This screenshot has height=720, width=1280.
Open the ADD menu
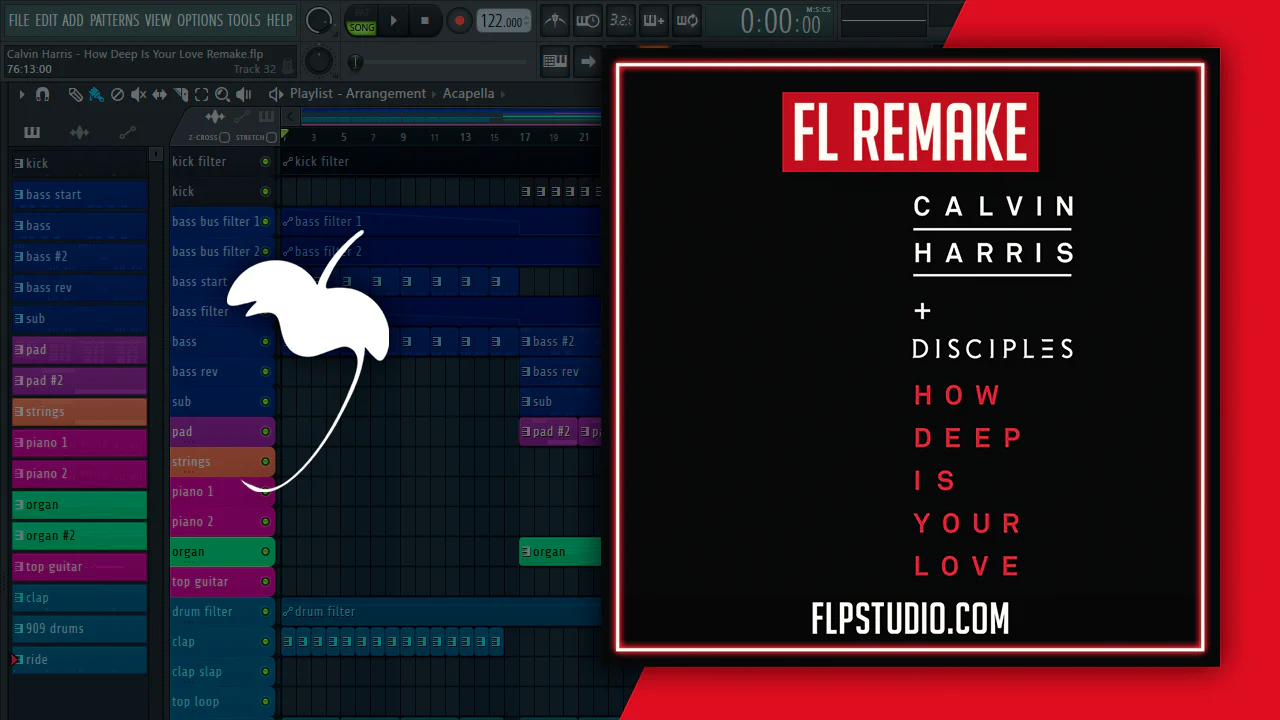tap(73, 20)
